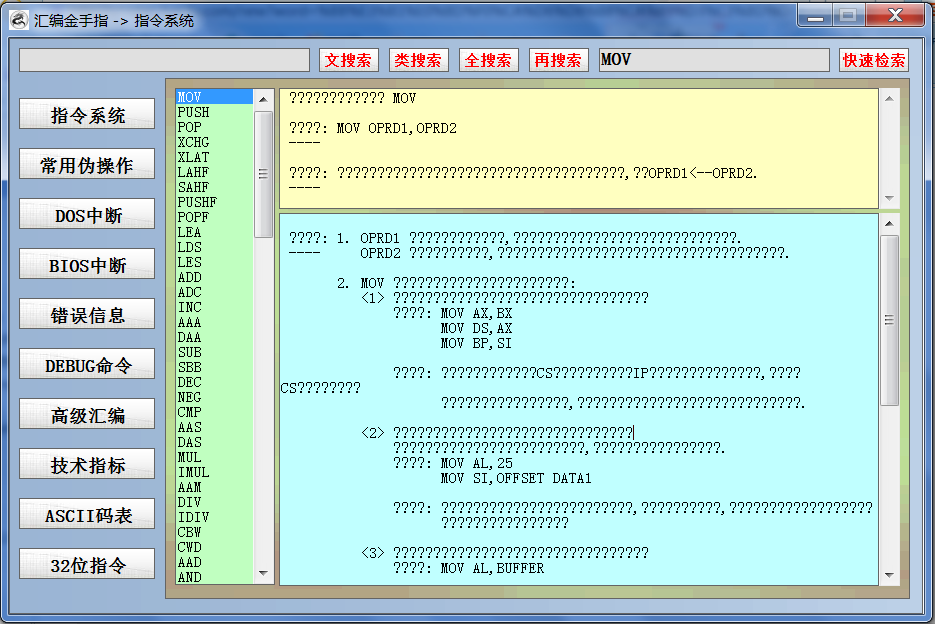Click instruction list scrollbar up arrow
This screenshot has height=624, width=935.
coord(263,100)
